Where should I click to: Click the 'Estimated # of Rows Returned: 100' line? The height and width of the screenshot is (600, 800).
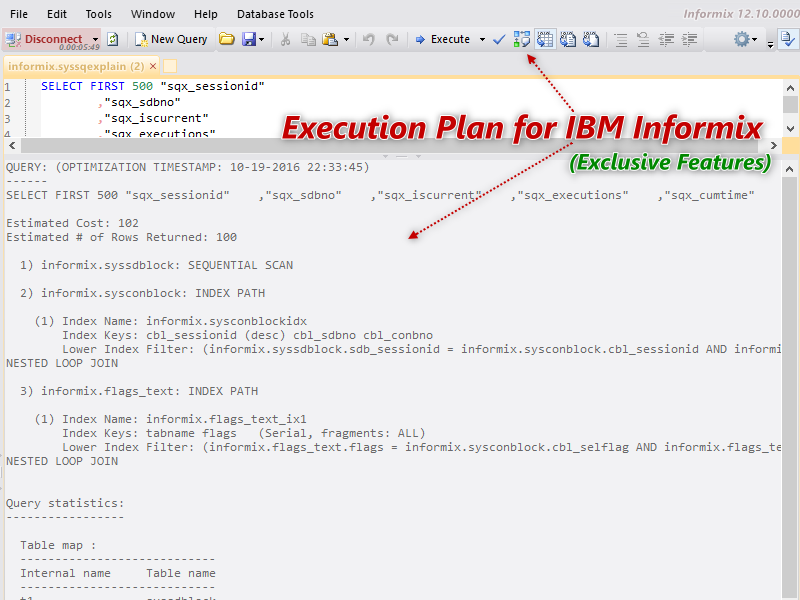pos(121,237)
